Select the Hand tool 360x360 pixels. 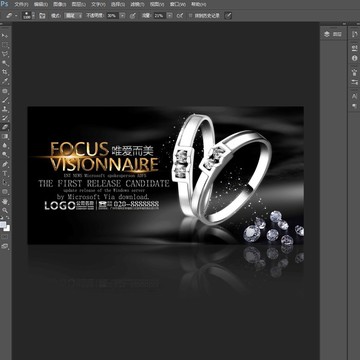pyautogui.click(x=5, y=201)
